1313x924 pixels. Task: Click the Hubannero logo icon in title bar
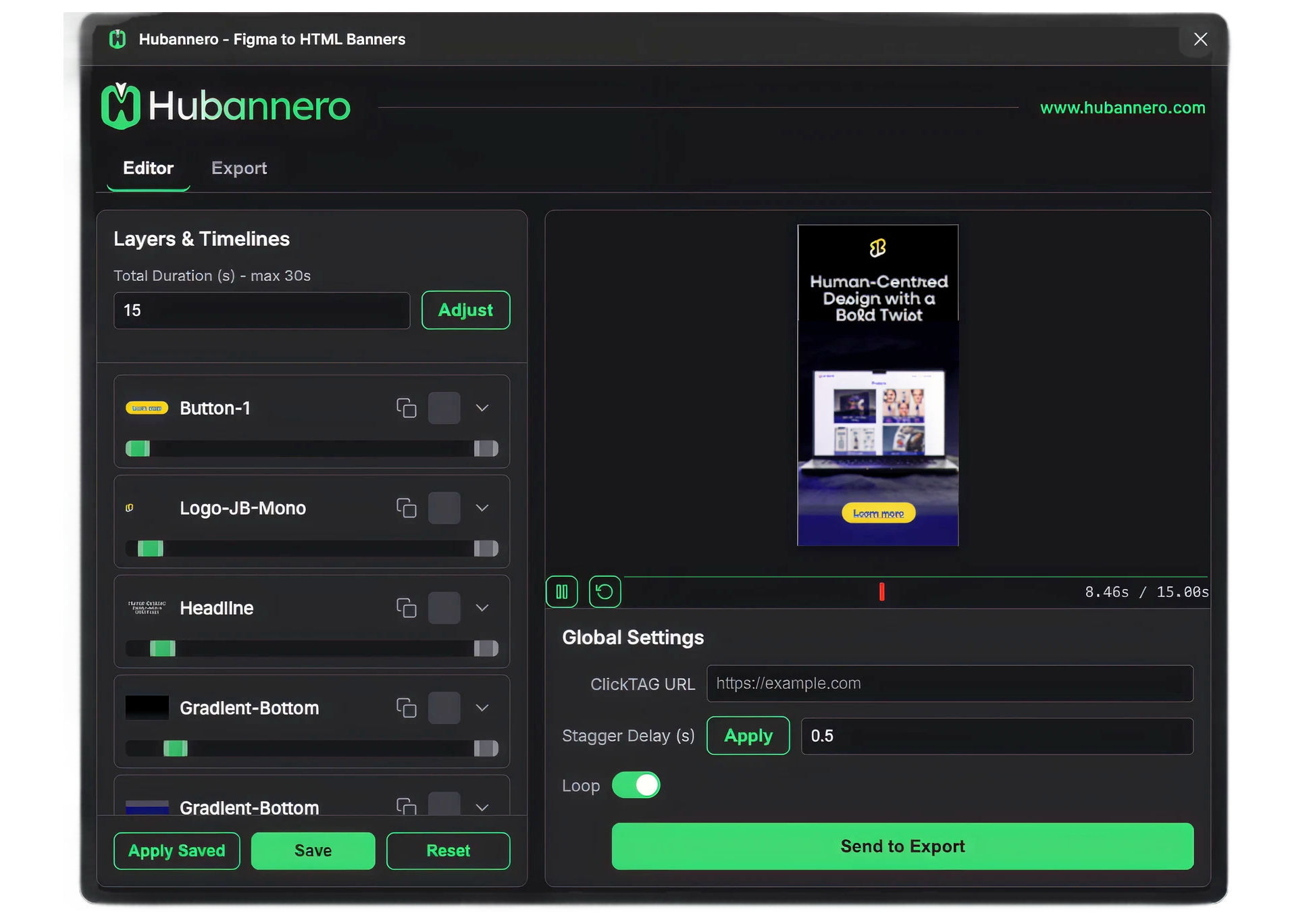[118, 39]
